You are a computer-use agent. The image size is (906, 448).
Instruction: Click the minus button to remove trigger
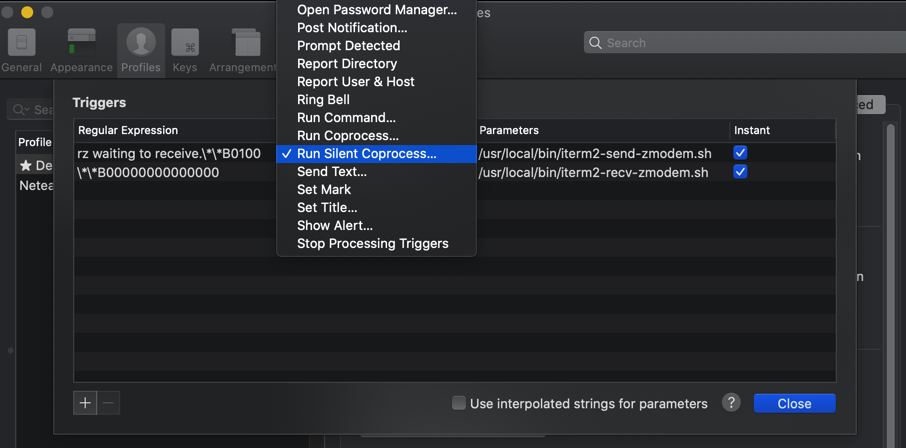109,403
